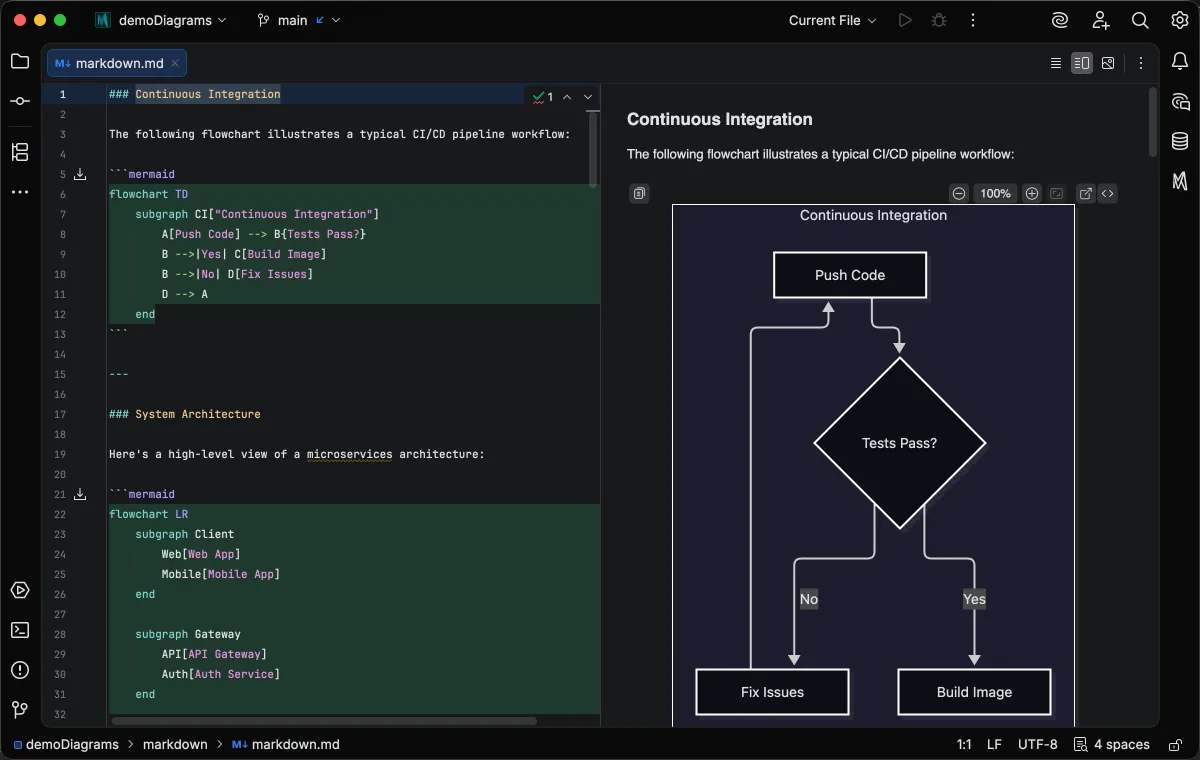Show more tool windows in left sidebar
The width and height of the screenshot is (1200, 760).
pyautogui.click(x=20, y=192)
